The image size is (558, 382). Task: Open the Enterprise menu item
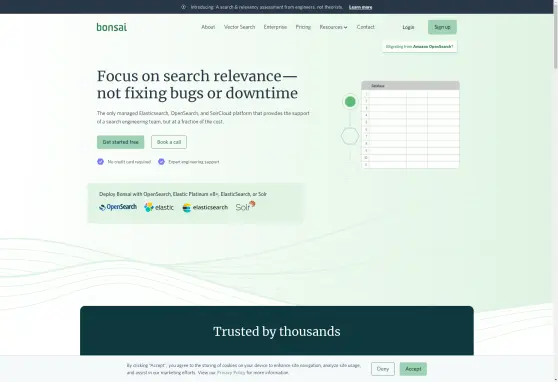(x=275, y=27)
